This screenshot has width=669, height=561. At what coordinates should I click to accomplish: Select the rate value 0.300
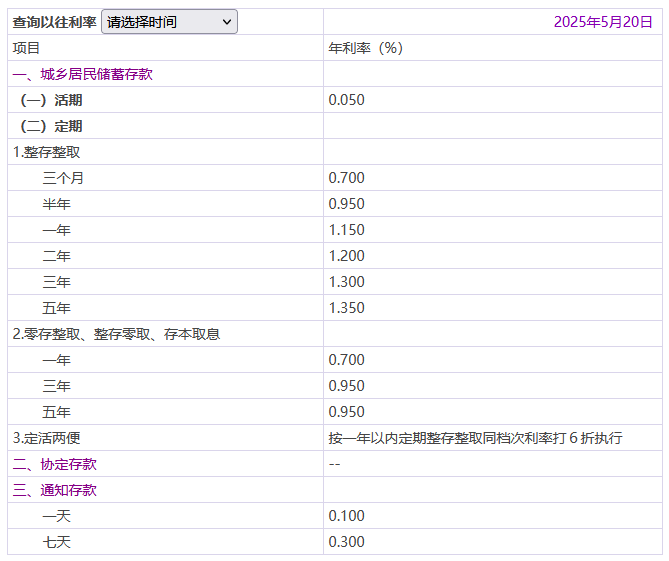[346, 542]
